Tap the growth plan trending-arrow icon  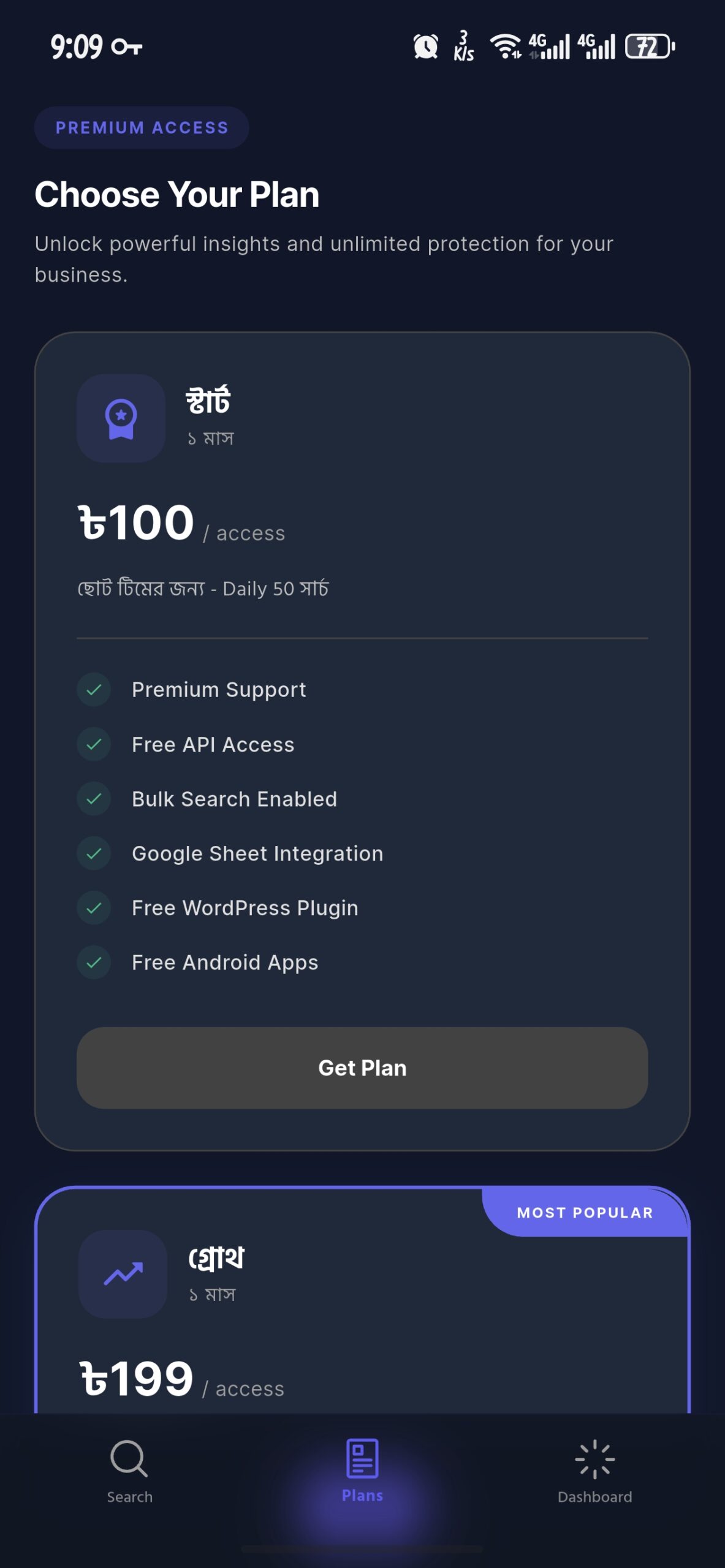click(x=123, y=1273)
